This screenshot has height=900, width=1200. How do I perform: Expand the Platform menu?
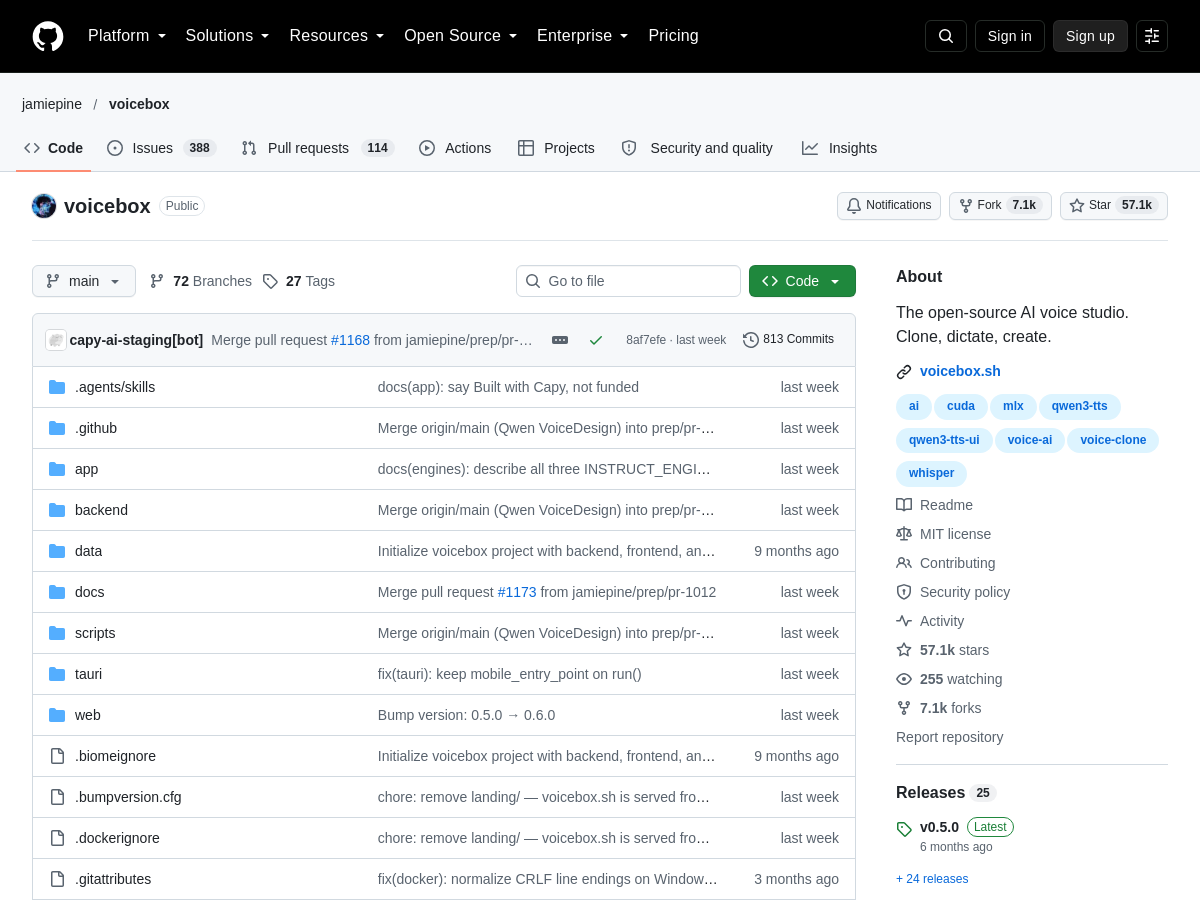pyautogui.click(x=127, y=36)
